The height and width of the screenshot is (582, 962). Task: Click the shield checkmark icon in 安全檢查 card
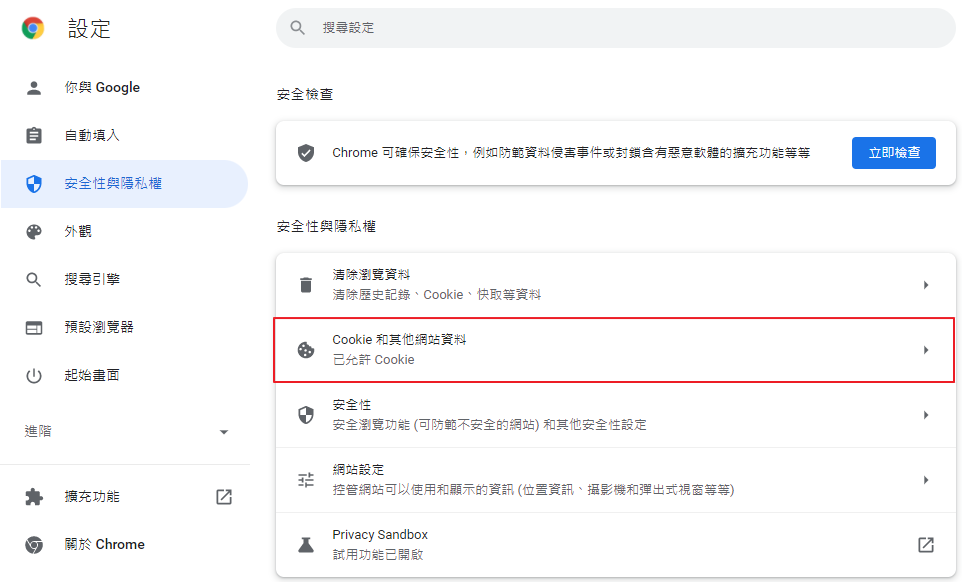coord(306,153)
